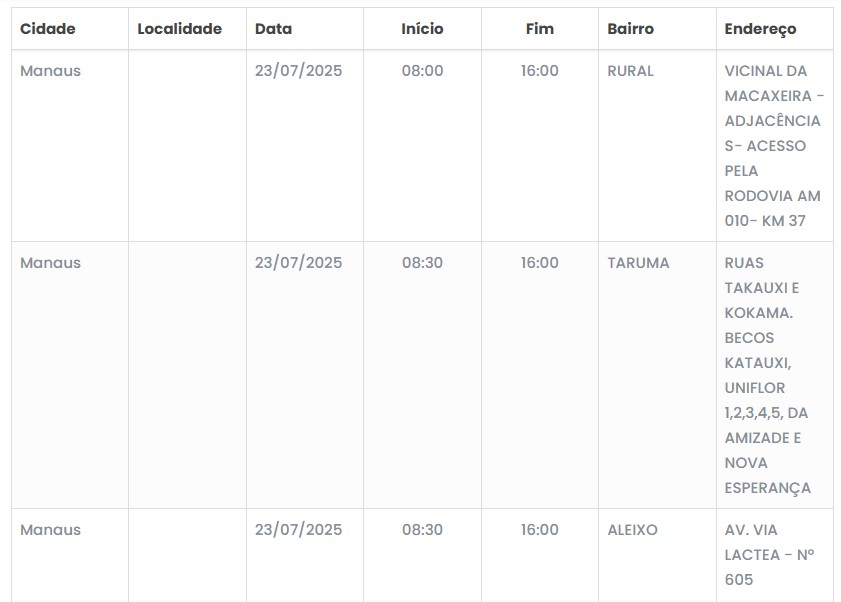Click the Manaus cell in the ALEIXO row
Screen dimensions: 841x602
pyautogui.click(x=50, y=530)
